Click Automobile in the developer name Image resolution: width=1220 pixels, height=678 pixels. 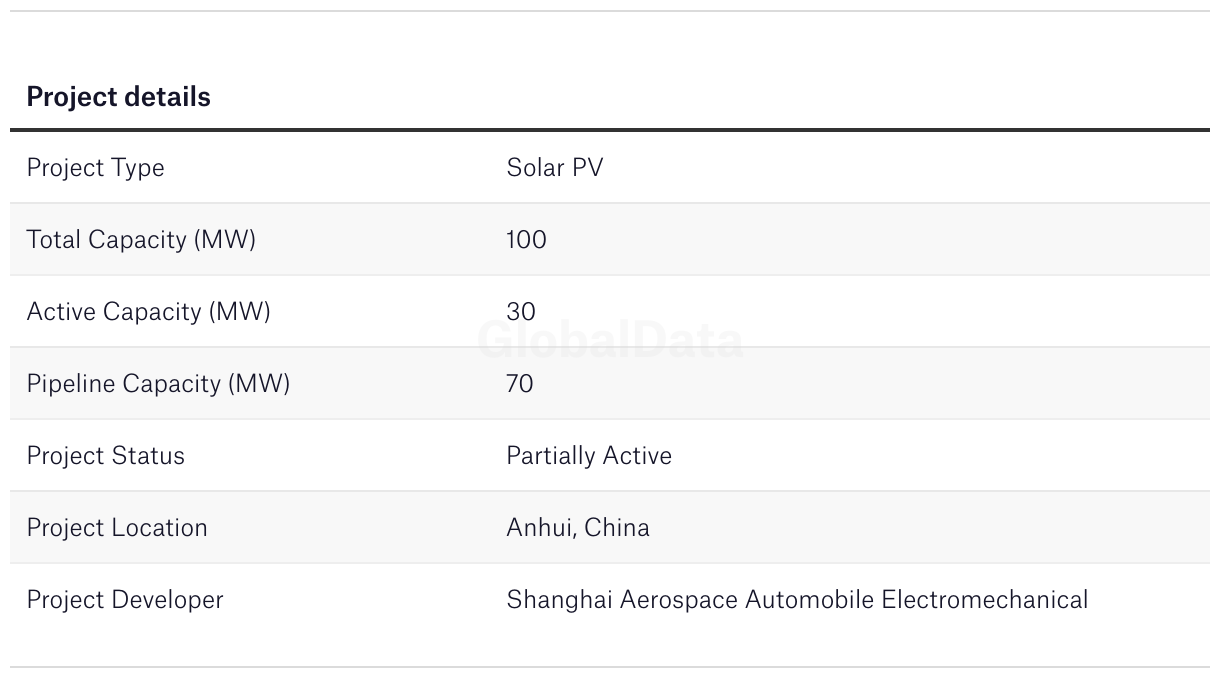click(x=809, y=600)
